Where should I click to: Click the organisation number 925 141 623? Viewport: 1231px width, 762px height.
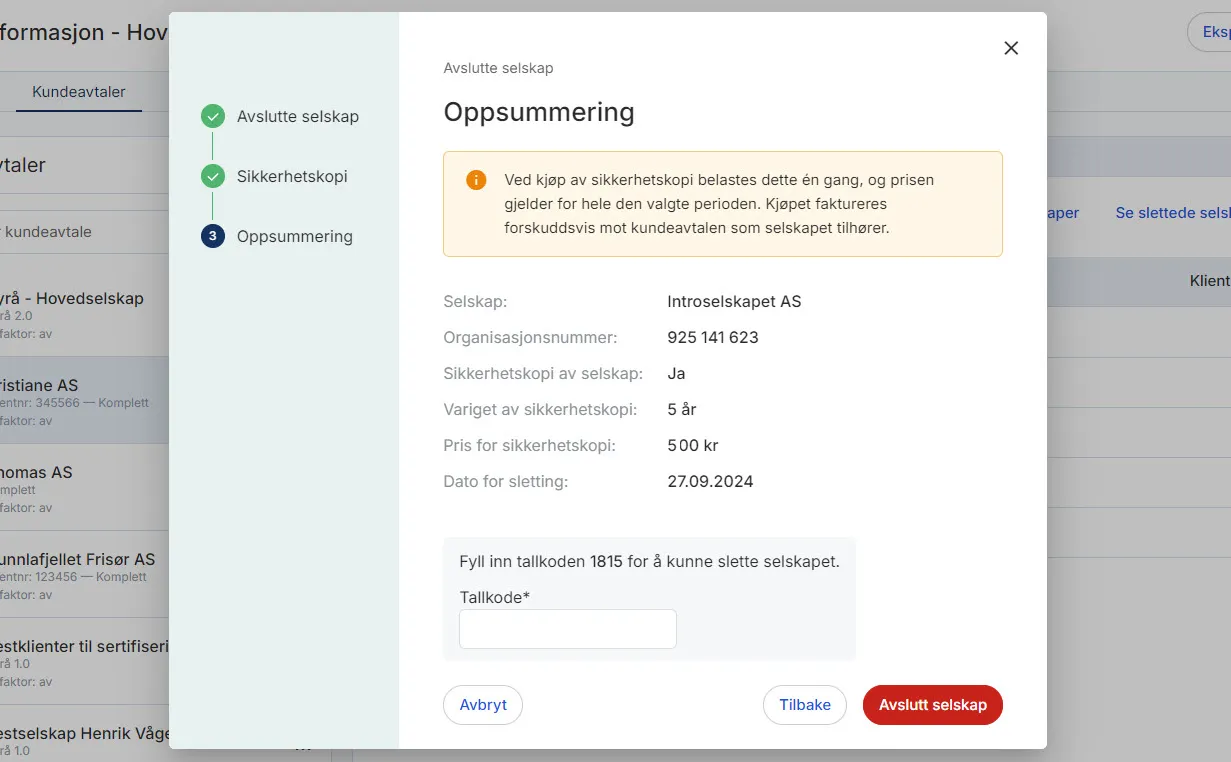pos(713,337)
